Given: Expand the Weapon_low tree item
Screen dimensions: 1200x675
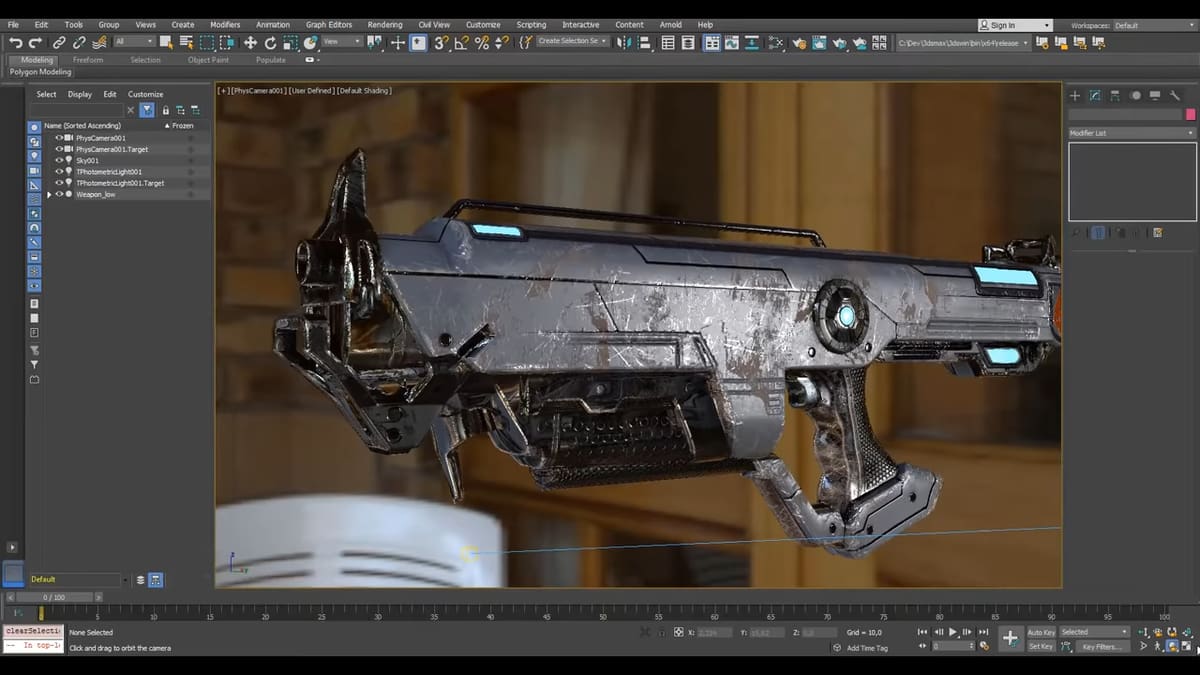Looking at the screenshot, I should 49,194.
